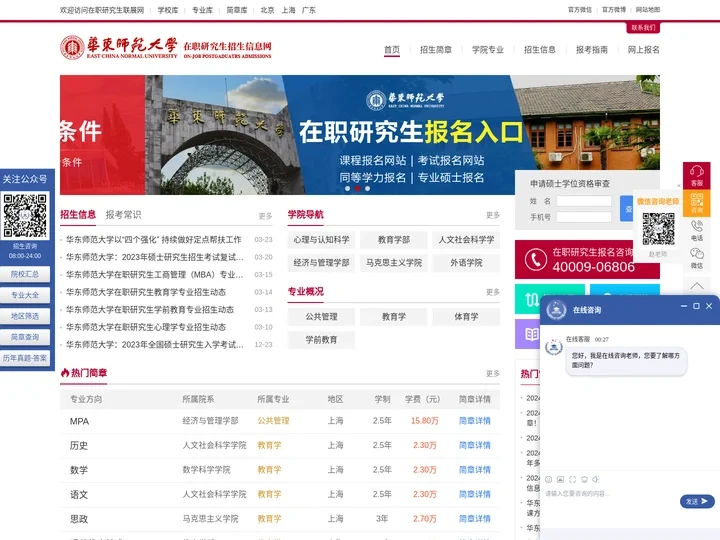Click the back-to-top arrow icon
This screenshot has width=720, height=540.
pos(697,286)
